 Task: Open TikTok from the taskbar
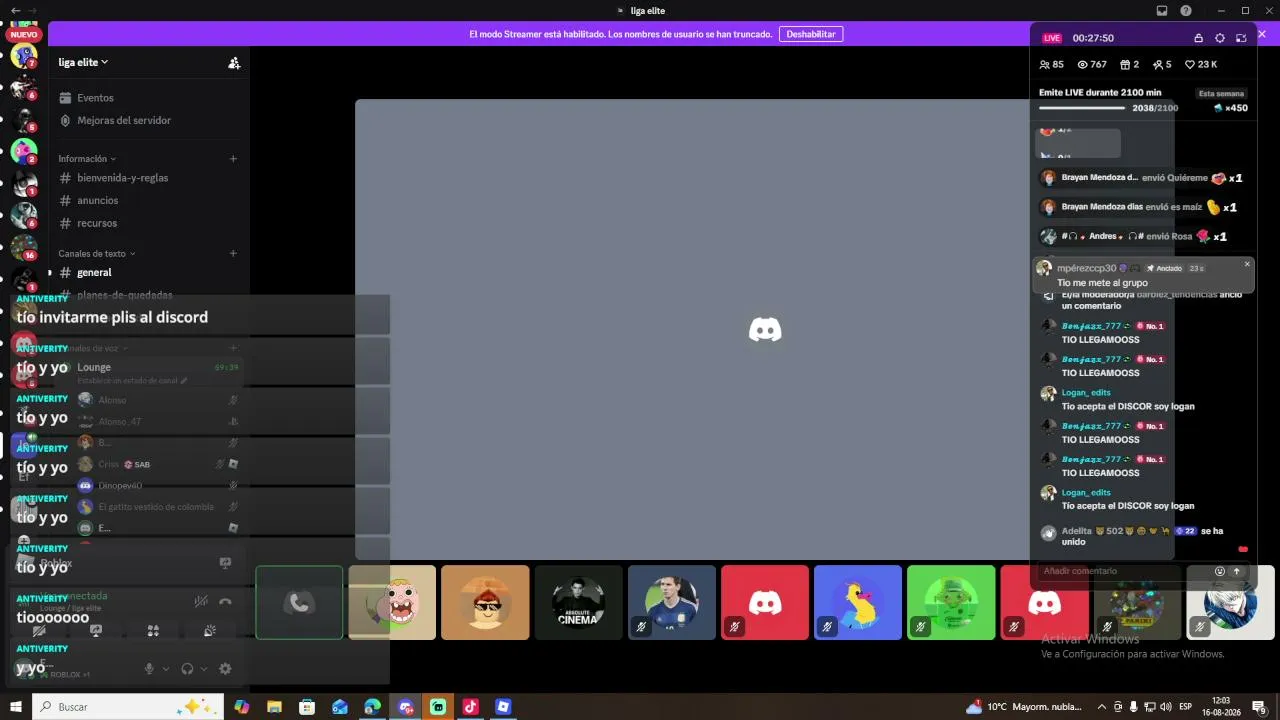470,707
